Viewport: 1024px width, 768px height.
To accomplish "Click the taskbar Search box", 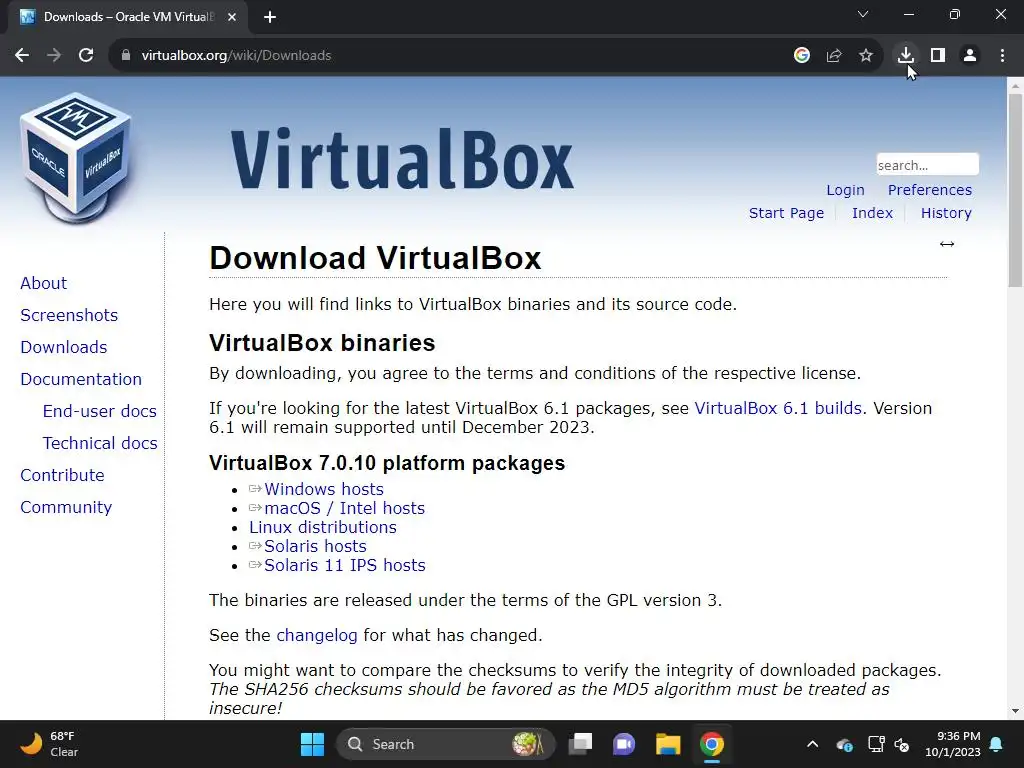I will click(x=445, y=744).
